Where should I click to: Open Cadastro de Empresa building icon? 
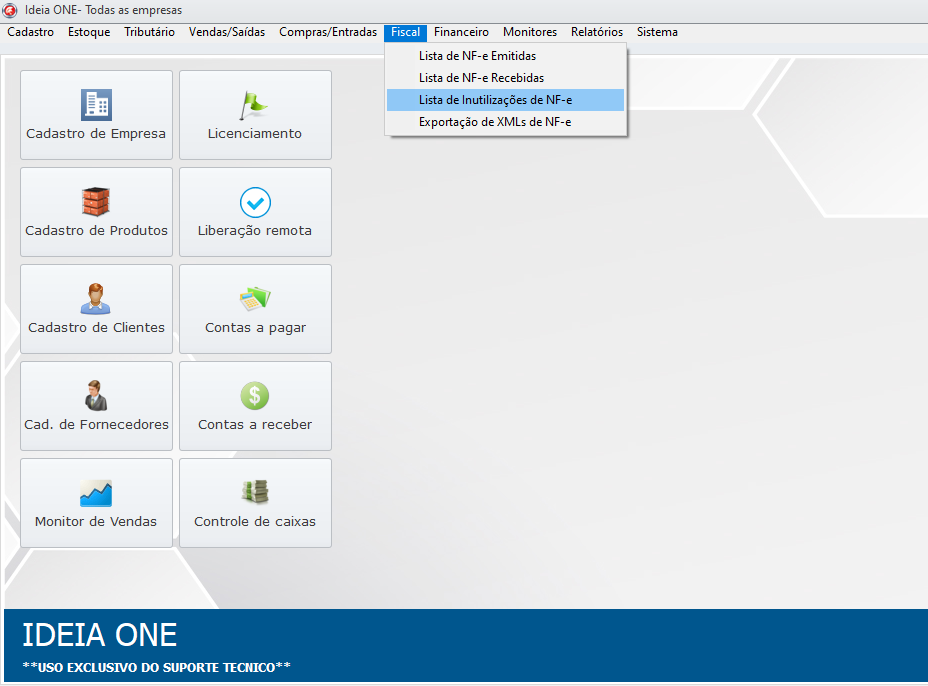pyautogui.click(x=96, y=105)
